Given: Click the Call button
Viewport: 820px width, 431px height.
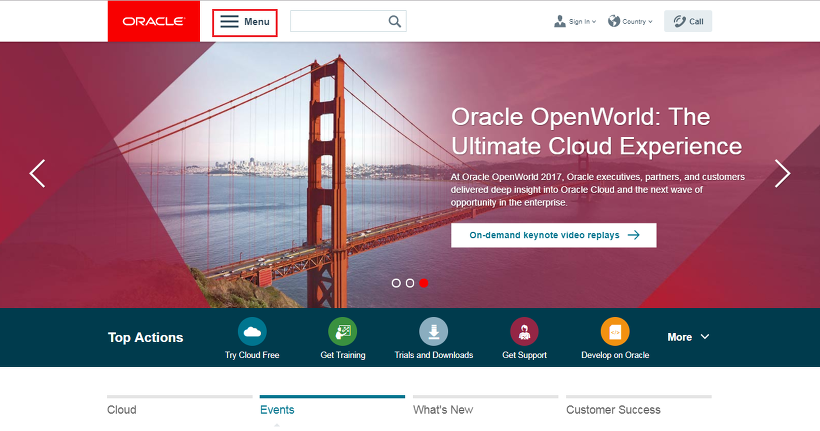Looking at the screenshot, I should pos(688,21).
